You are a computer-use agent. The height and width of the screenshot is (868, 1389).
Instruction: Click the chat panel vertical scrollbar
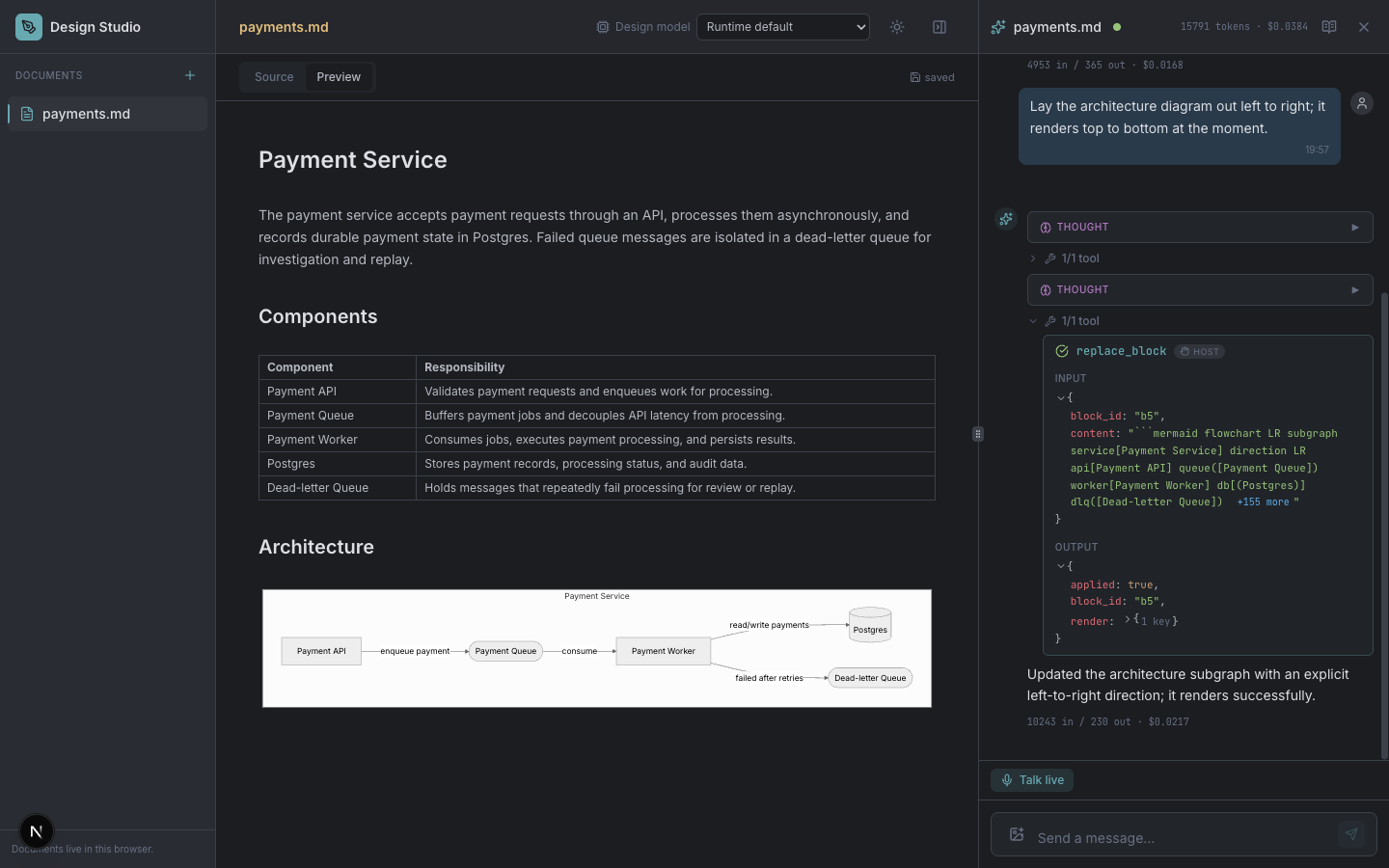(x=1384, y=526)
